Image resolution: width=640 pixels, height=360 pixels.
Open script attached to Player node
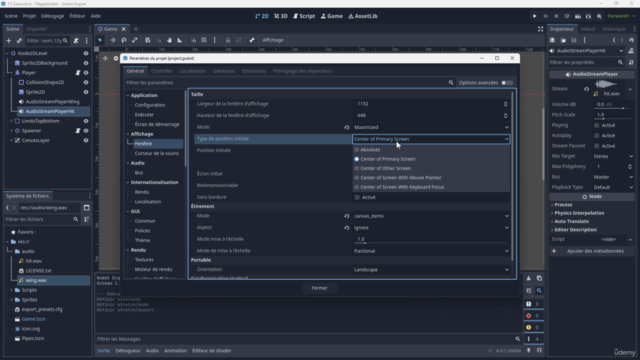point(78,73)
